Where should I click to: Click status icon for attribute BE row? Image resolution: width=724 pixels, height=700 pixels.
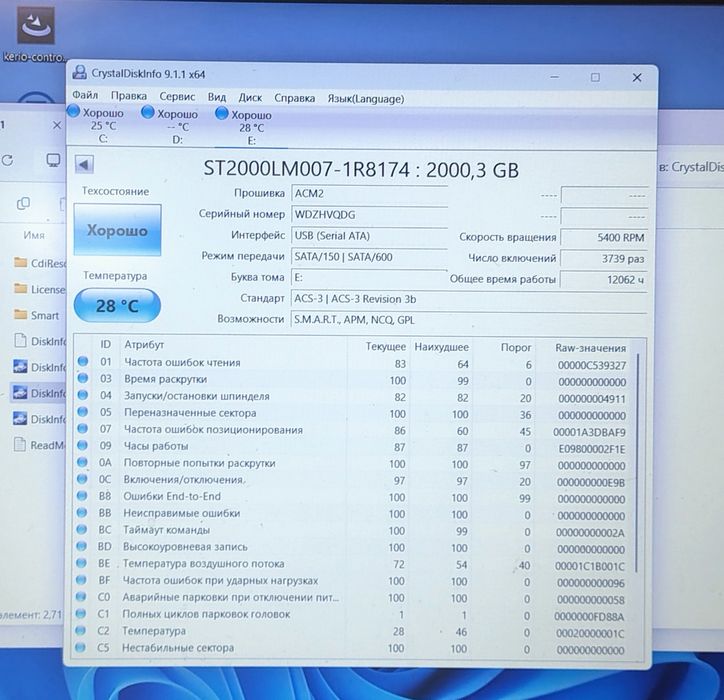[81, 563]
